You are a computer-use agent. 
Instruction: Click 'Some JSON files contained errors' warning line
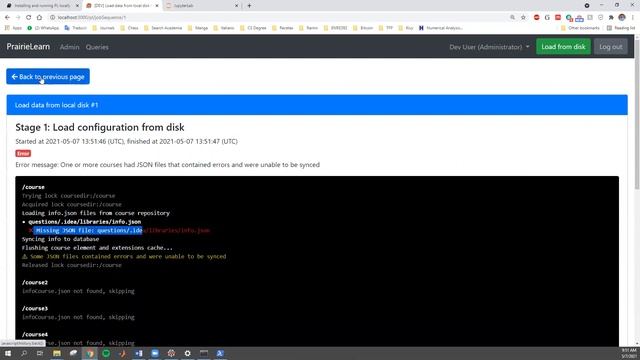point(124,257)
